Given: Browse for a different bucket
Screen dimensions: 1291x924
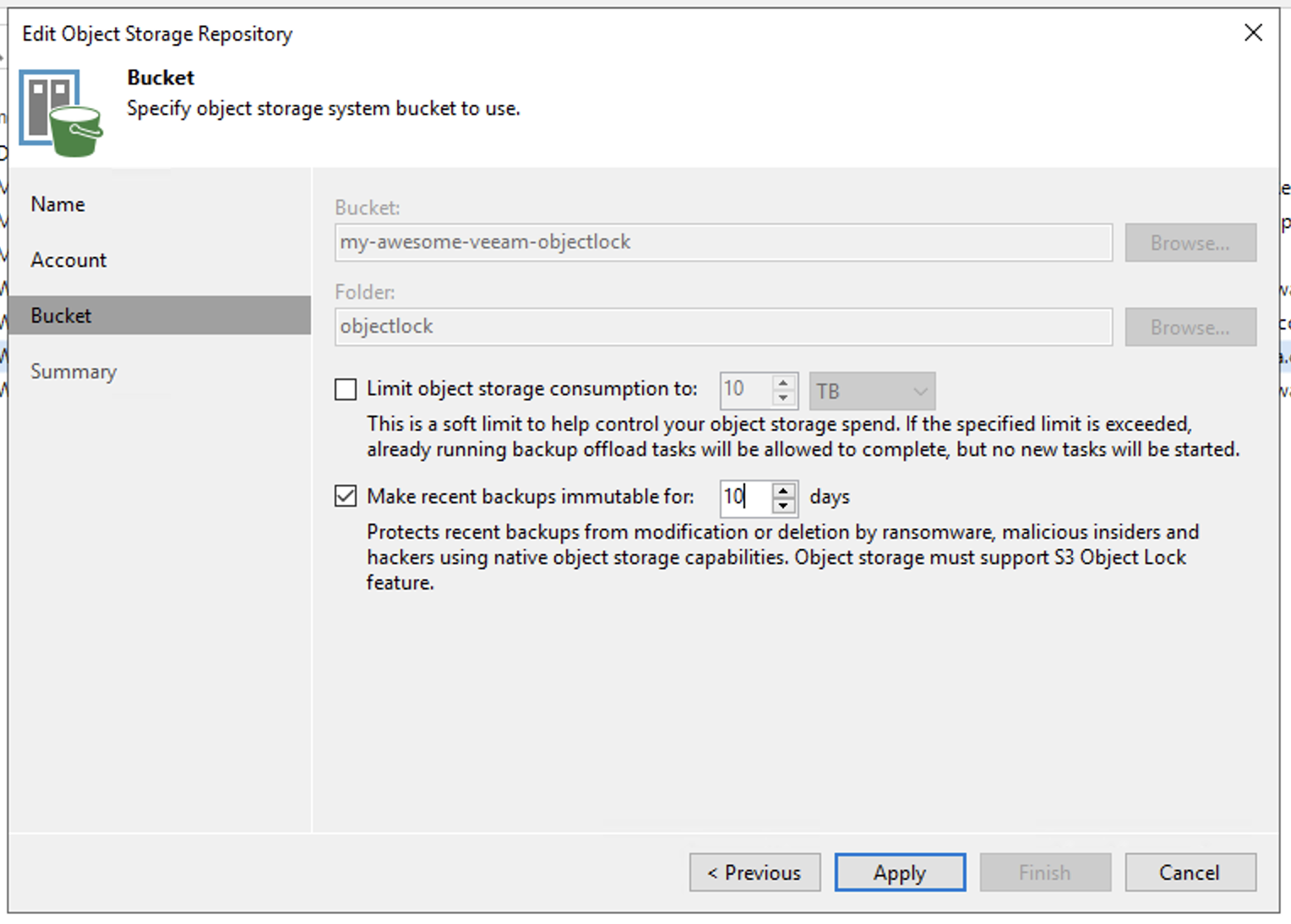Looking at the screenshot, I should click(x=1190, y=242).
